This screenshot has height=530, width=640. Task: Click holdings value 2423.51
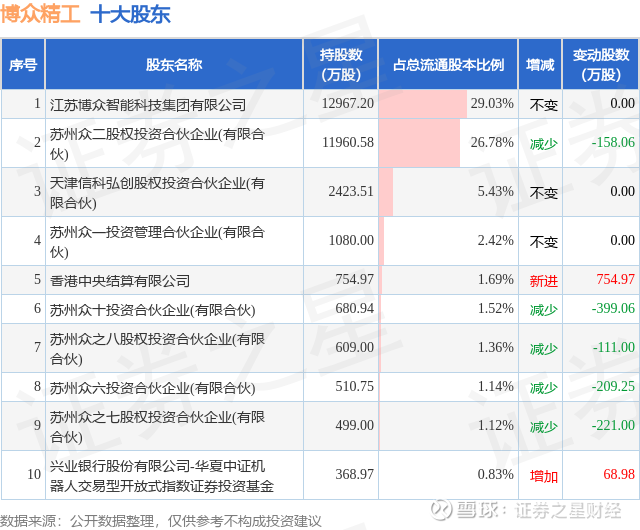pos(351,192)
